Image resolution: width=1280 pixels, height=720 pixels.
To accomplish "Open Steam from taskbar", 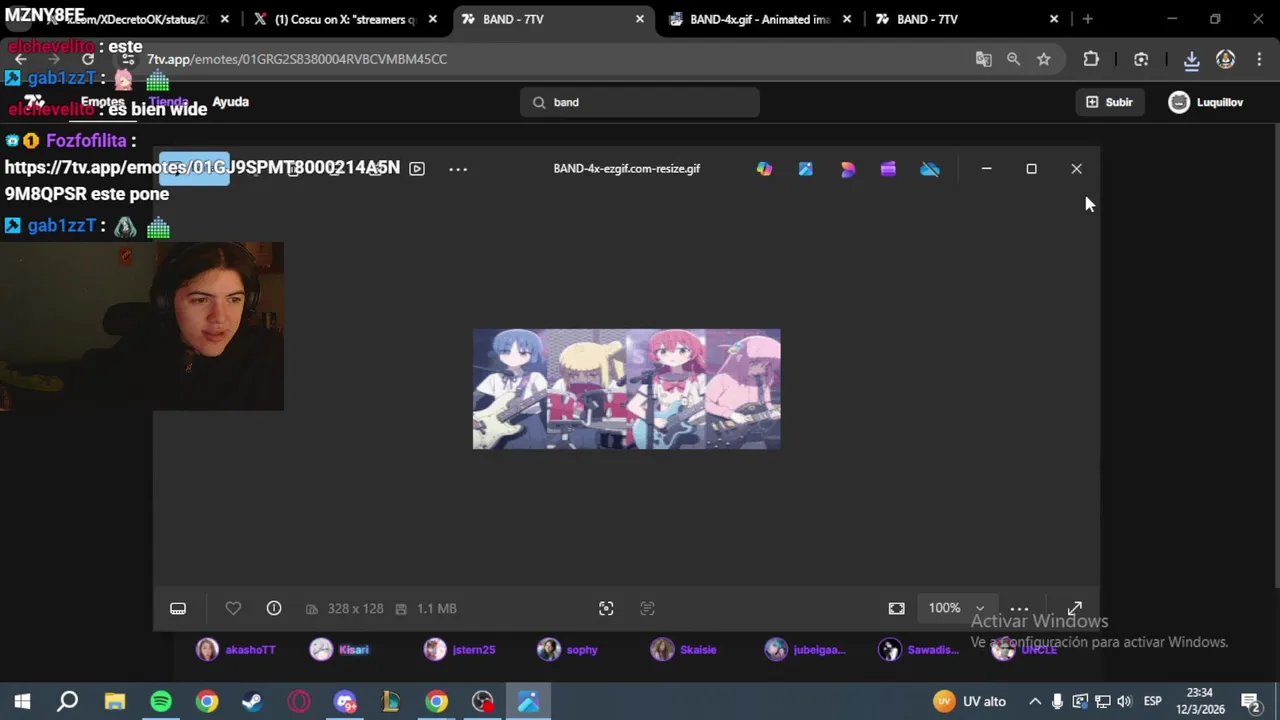I will [252, 701].
